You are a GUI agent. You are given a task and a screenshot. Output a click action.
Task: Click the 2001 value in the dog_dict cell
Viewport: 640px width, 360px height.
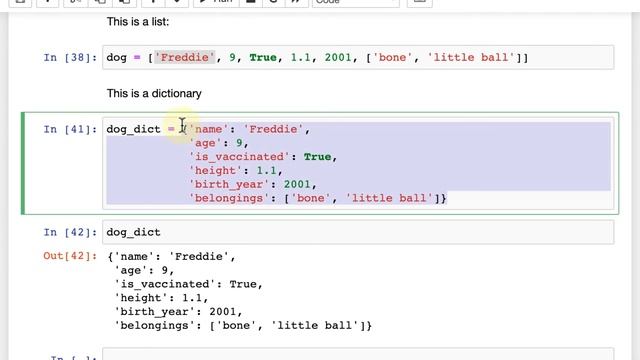click(297, 184)
